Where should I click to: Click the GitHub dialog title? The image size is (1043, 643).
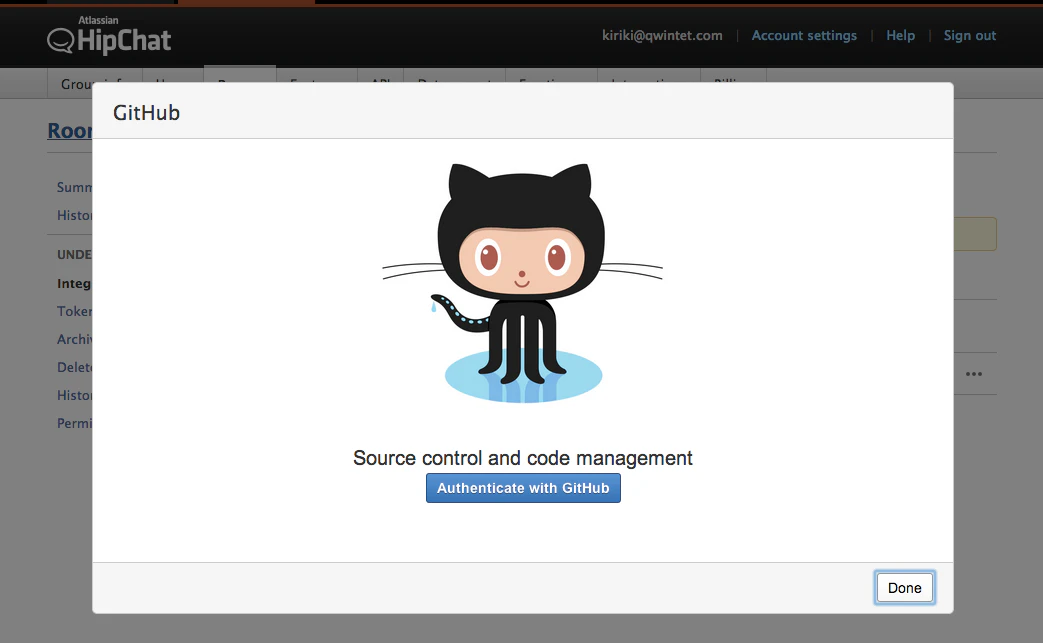pyautogui.click(x=146, y=112)
